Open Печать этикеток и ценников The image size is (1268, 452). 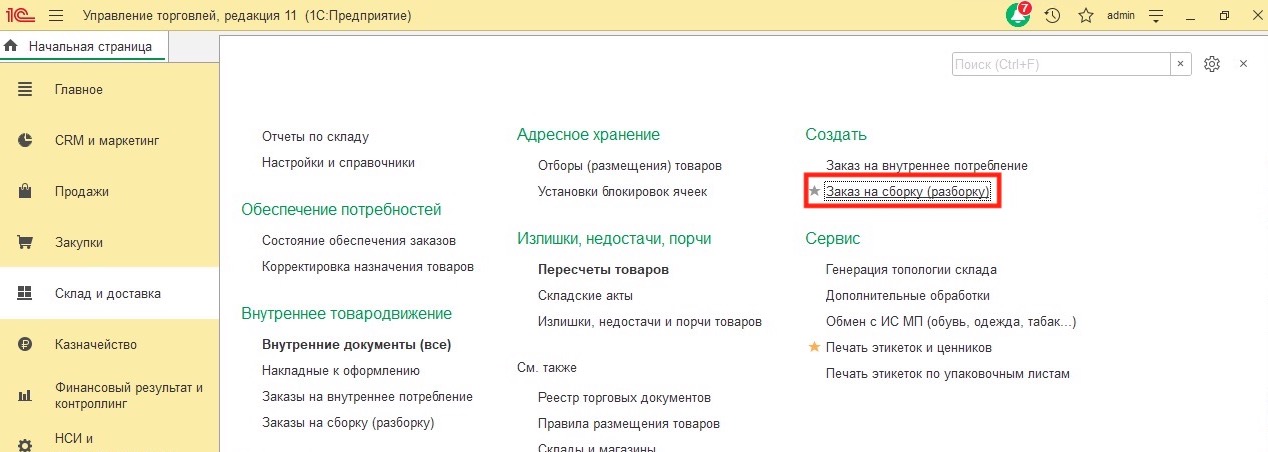tap(909, 348)
